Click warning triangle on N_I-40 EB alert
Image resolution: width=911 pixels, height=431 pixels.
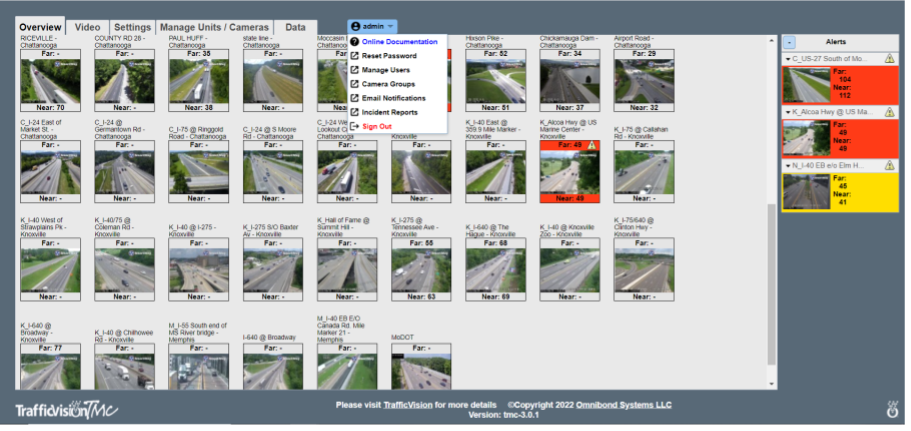tap(890, 166)
